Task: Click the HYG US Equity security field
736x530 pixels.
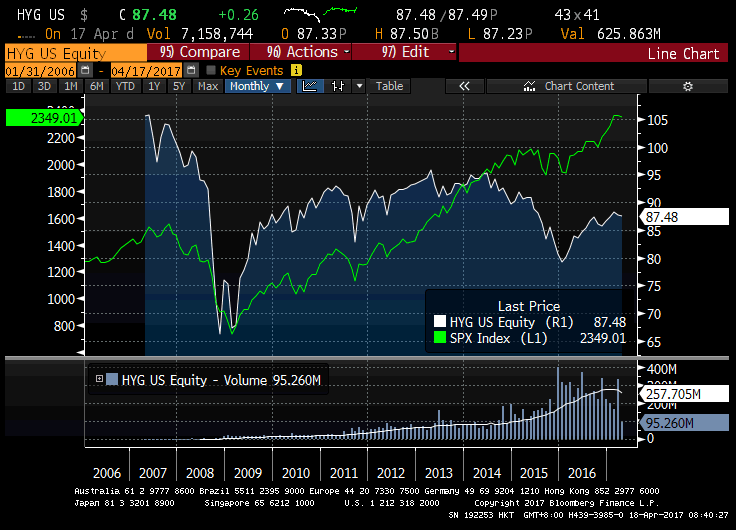Action: 76,53
